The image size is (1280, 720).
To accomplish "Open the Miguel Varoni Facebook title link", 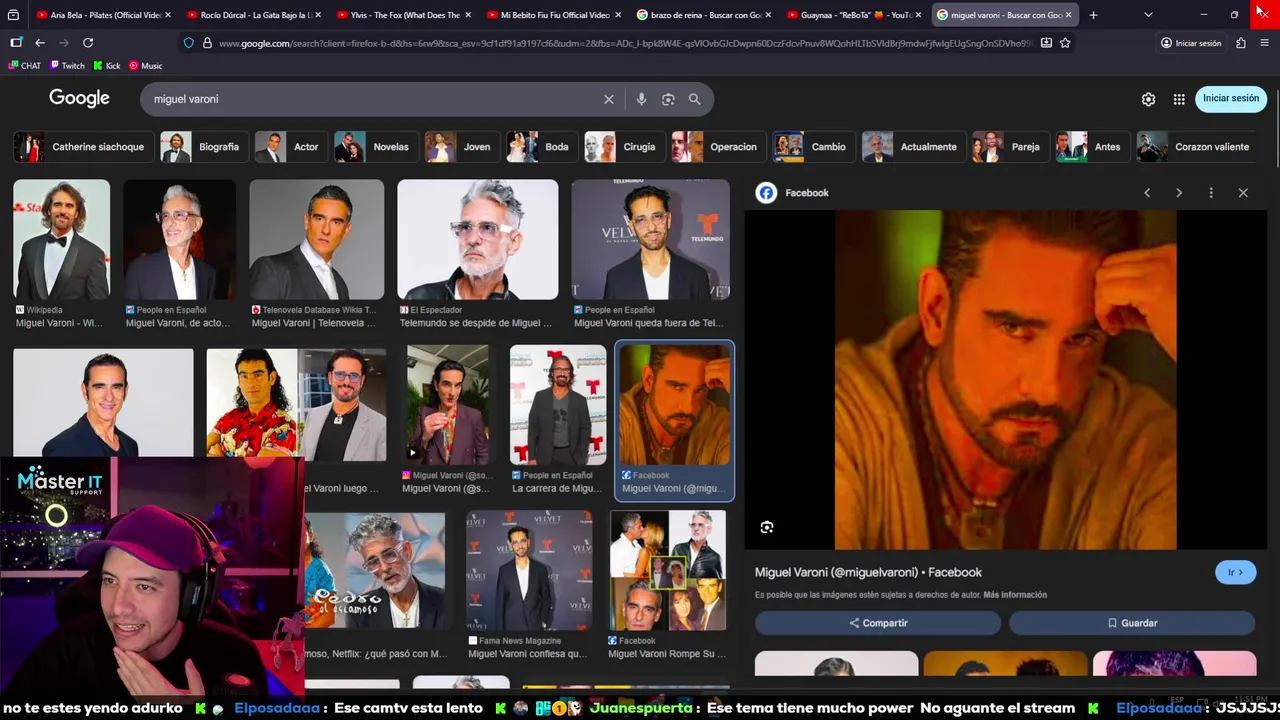I will (868, 572).
